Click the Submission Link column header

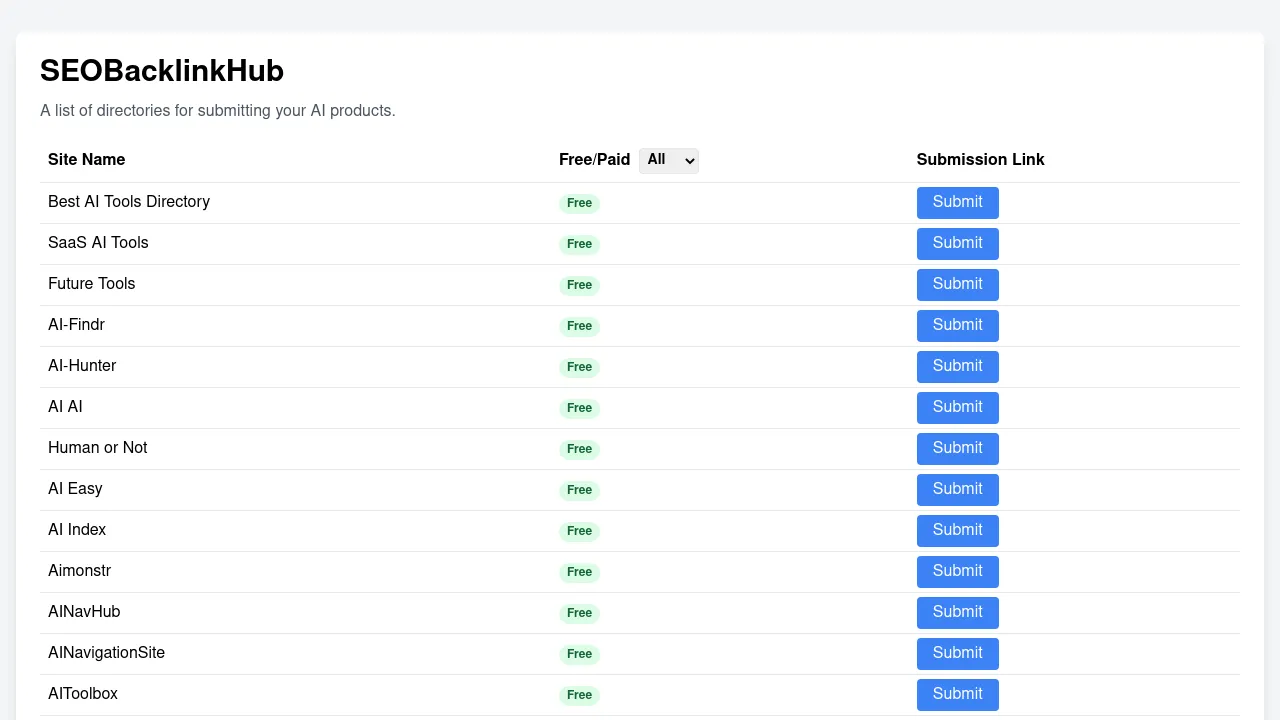980,160
